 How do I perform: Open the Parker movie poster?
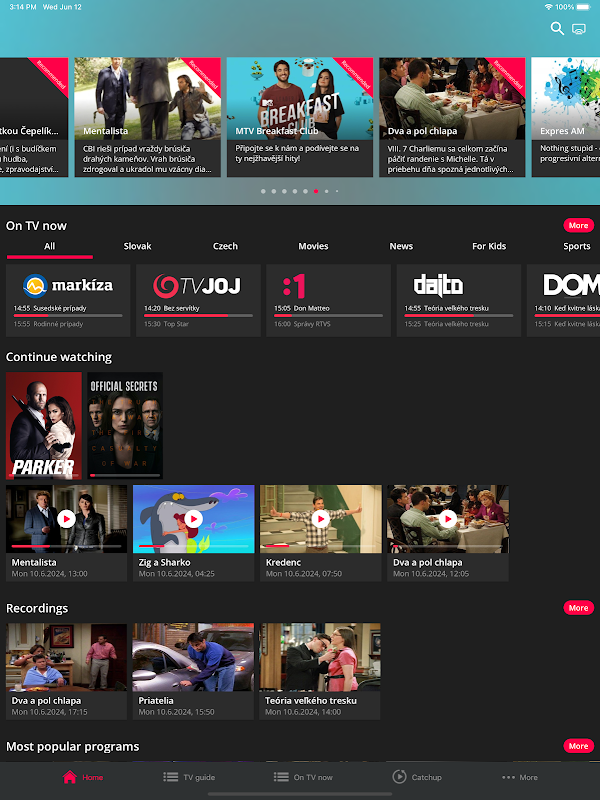(x=44, y=426)
